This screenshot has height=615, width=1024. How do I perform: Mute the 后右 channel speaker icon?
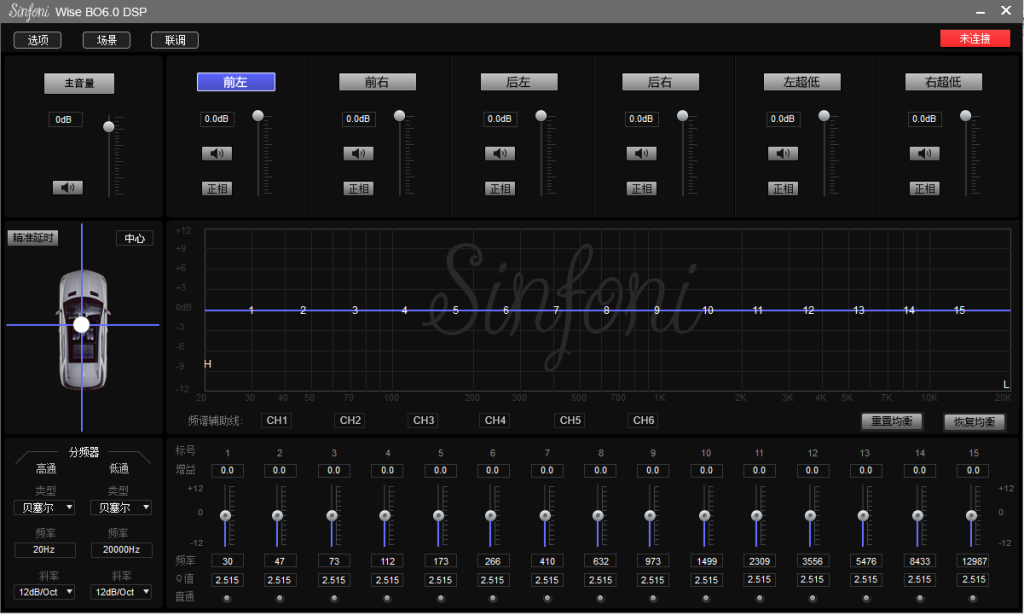pos(641,153)
